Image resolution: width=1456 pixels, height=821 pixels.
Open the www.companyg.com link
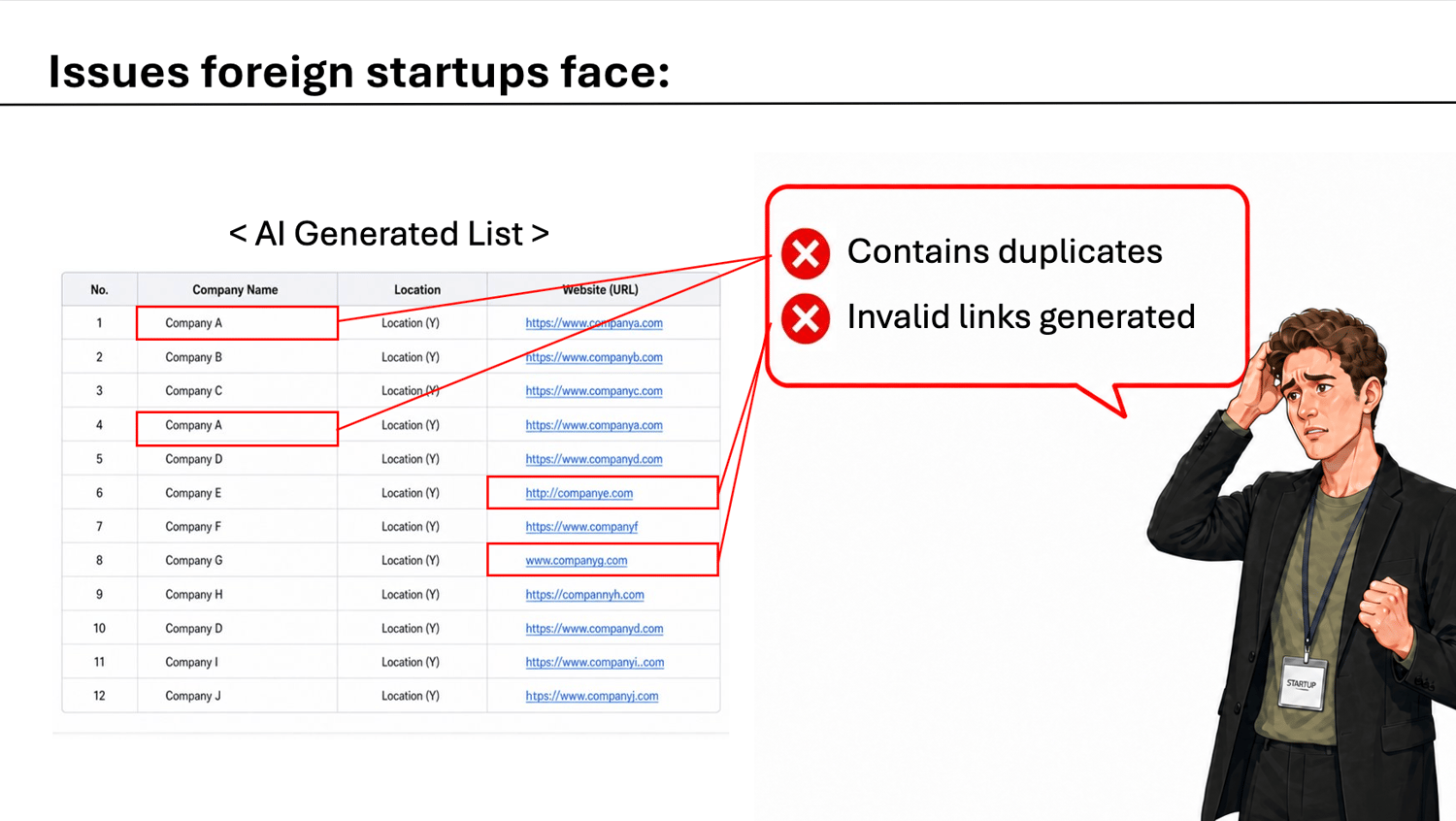pyautogui.click(x=577, y=561)
